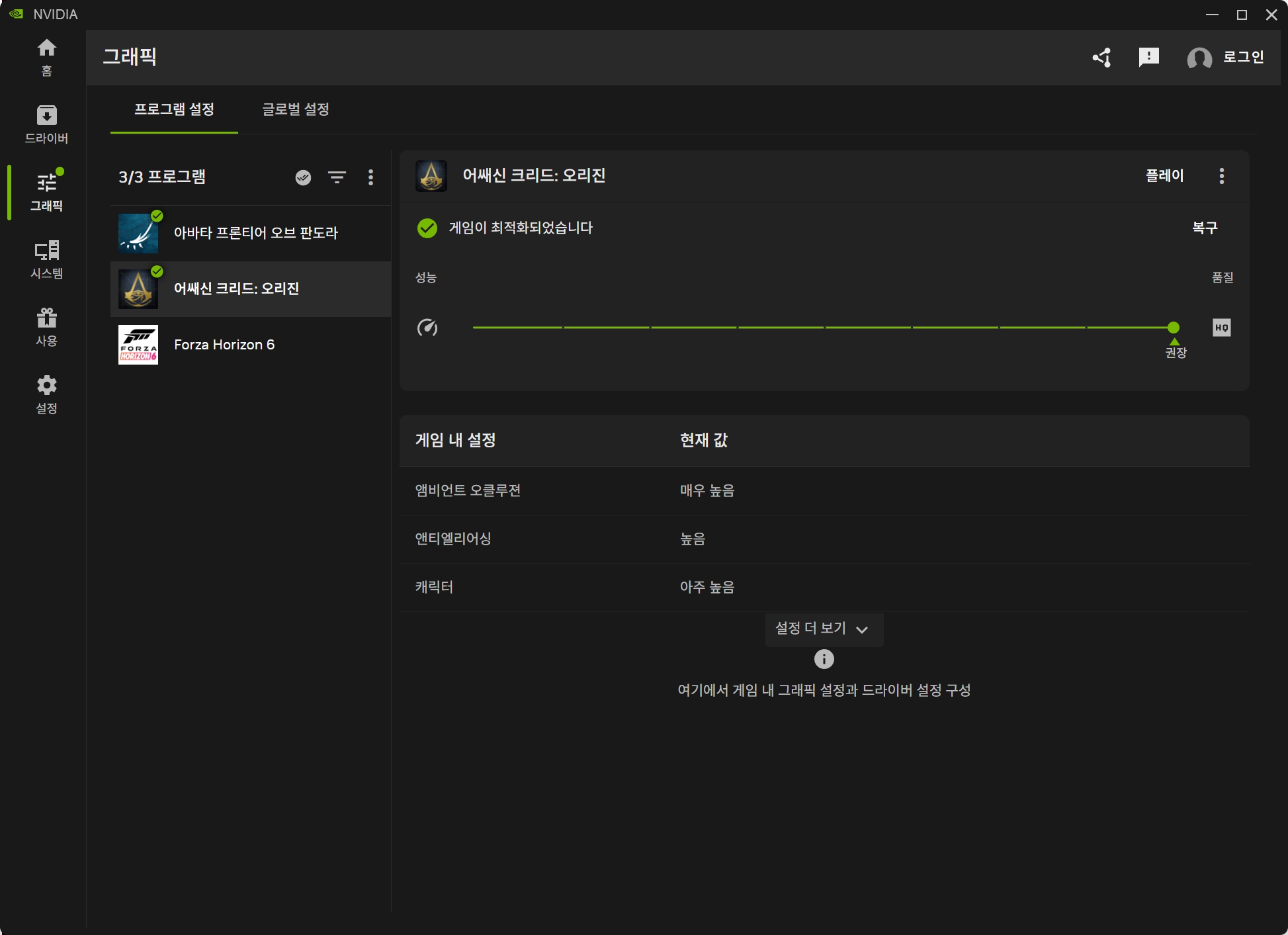Switch to 글로벌 설정 tab
This screenshot has height=935, width=1288.
pos(296,110)
